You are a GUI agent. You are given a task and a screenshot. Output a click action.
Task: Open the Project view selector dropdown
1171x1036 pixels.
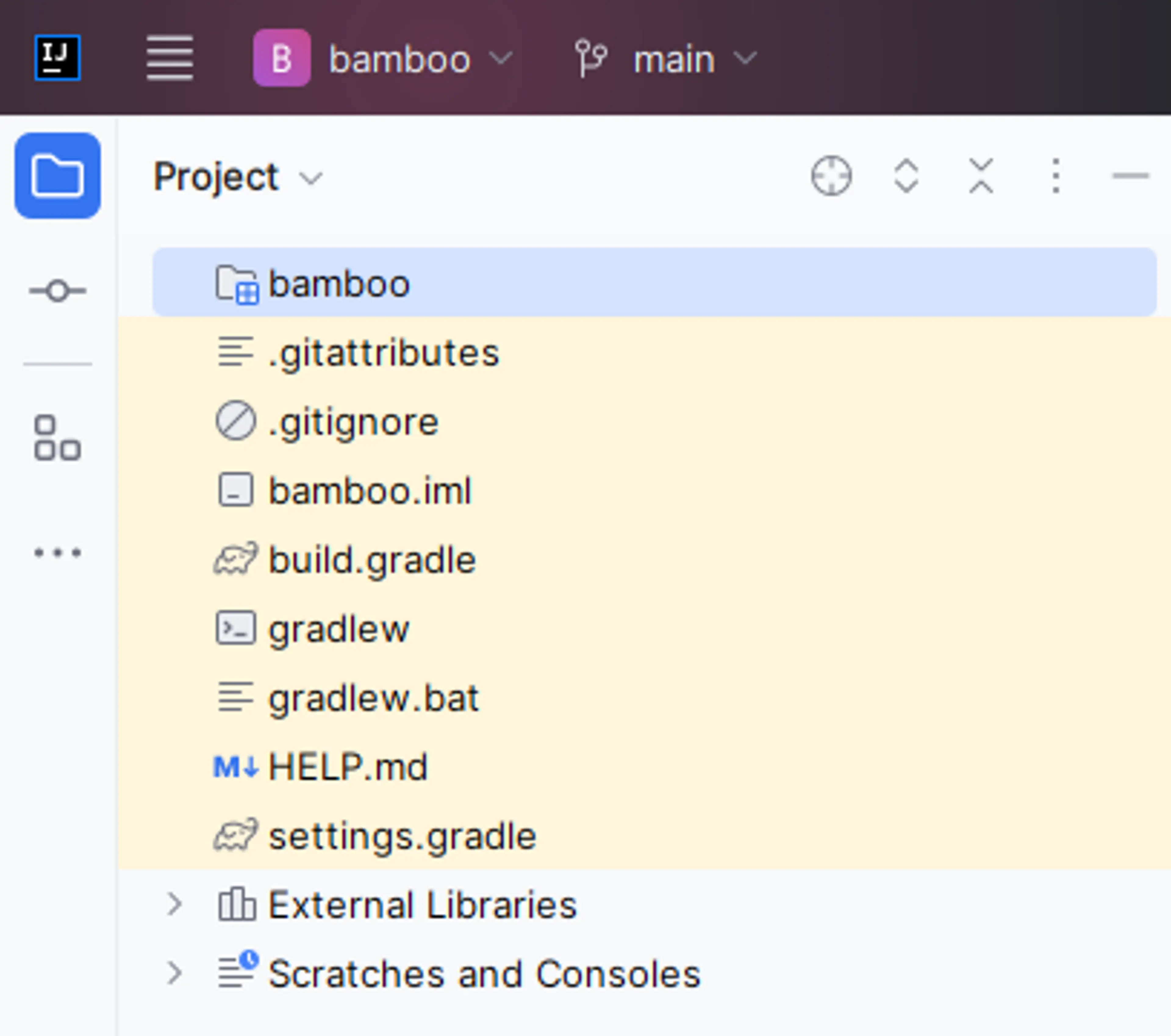[238, 177]
